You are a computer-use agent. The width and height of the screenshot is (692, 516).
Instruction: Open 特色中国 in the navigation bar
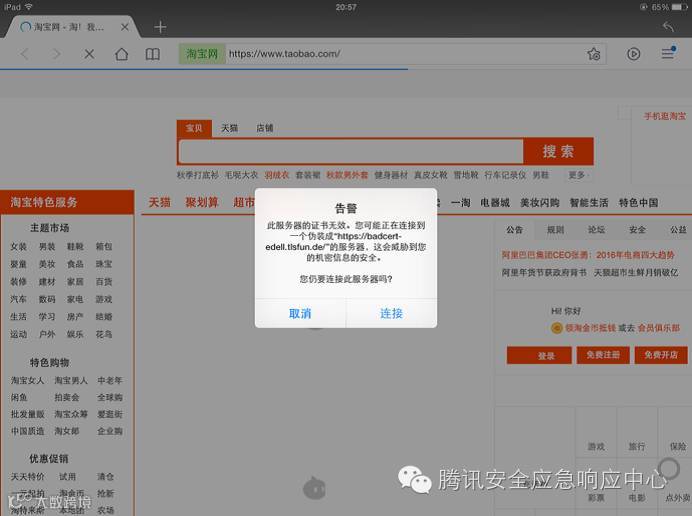click(x=639, y=203)
